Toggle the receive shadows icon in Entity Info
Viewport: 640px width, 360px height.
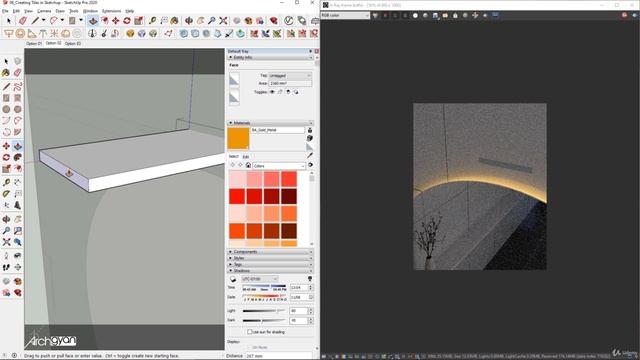(288, 92)
